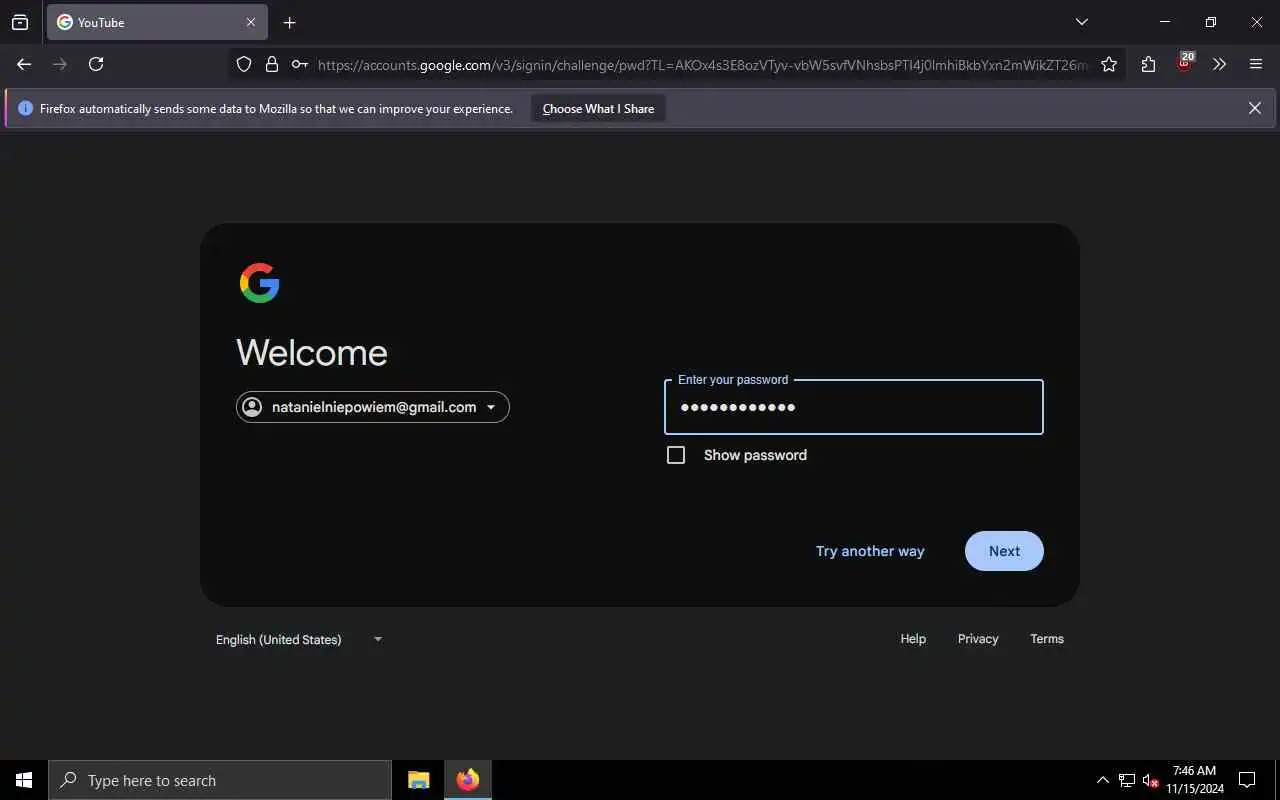Open network status tray icon
The width and height of the screenshot is (1280, 800).
[1127, 780]
